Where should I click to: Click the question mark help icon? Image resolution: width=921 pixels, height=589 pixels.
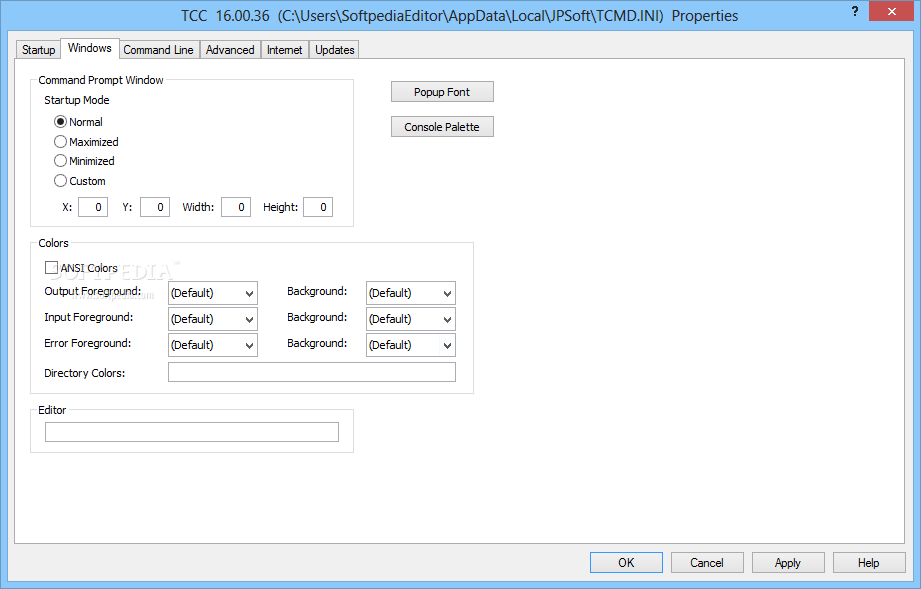click(x=855, y=11)
